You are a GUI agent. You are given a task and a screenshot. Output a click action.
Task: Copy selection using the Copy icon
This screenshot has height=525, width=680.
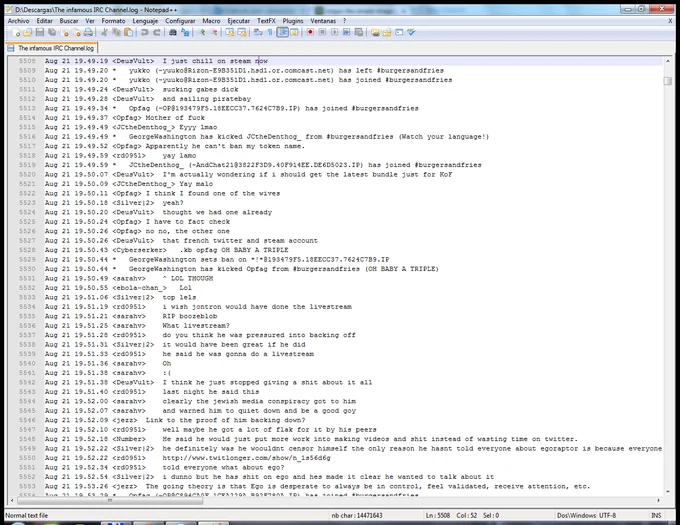click(116, 32)
